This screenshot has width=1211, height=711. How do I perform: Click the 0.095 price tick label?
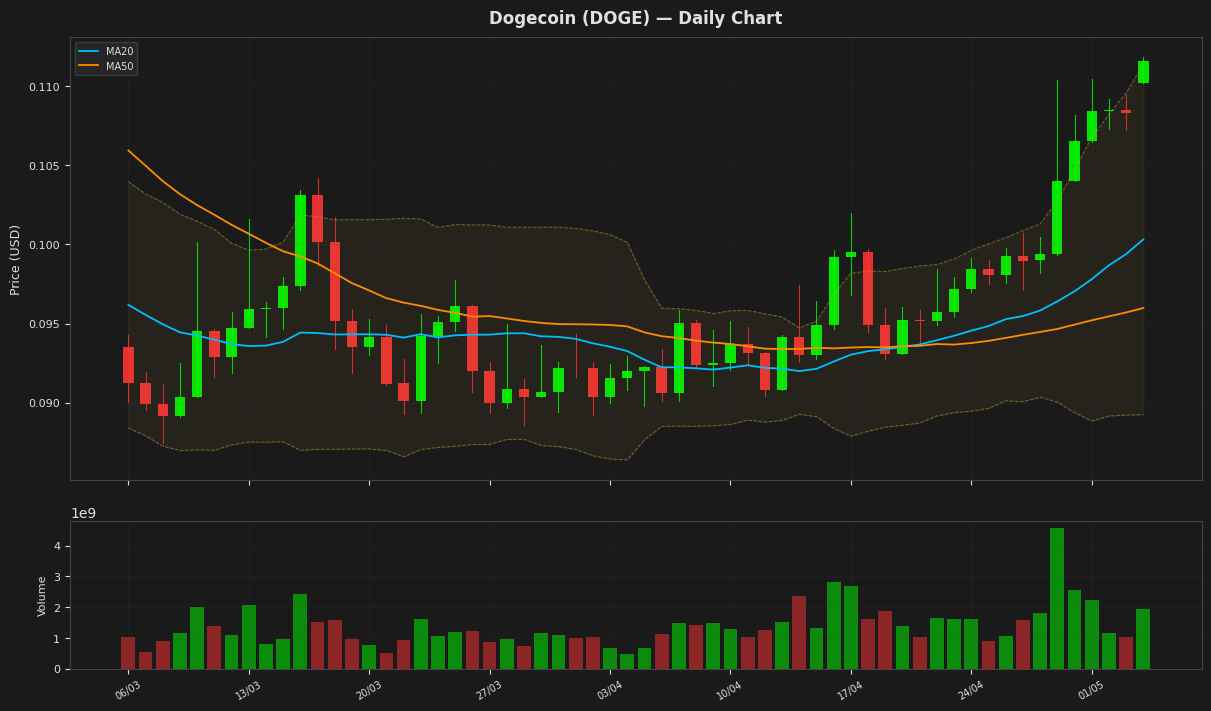click(x=44, y=324)
